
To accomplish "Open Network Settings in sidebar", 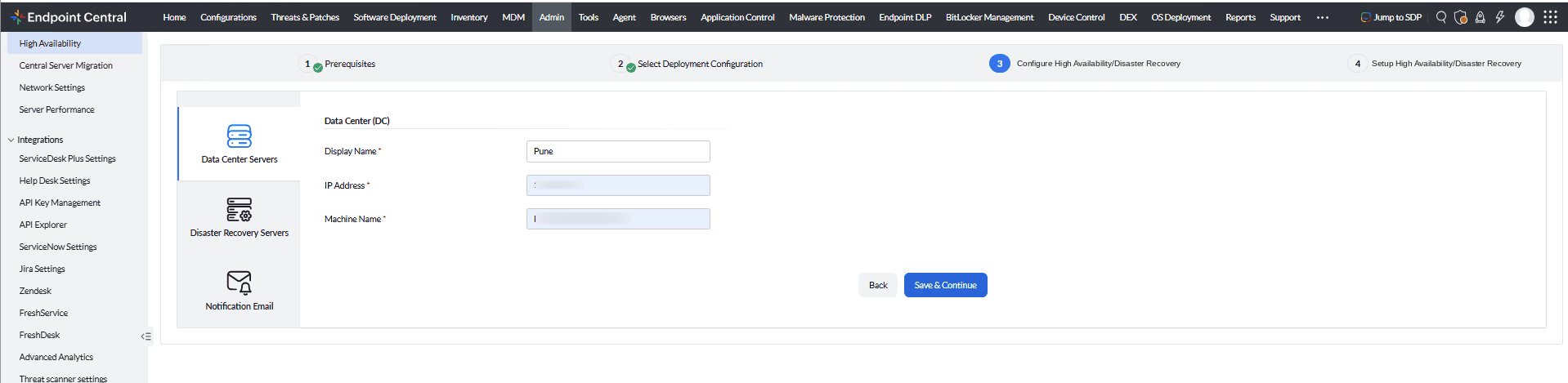I will click(52, 87).
